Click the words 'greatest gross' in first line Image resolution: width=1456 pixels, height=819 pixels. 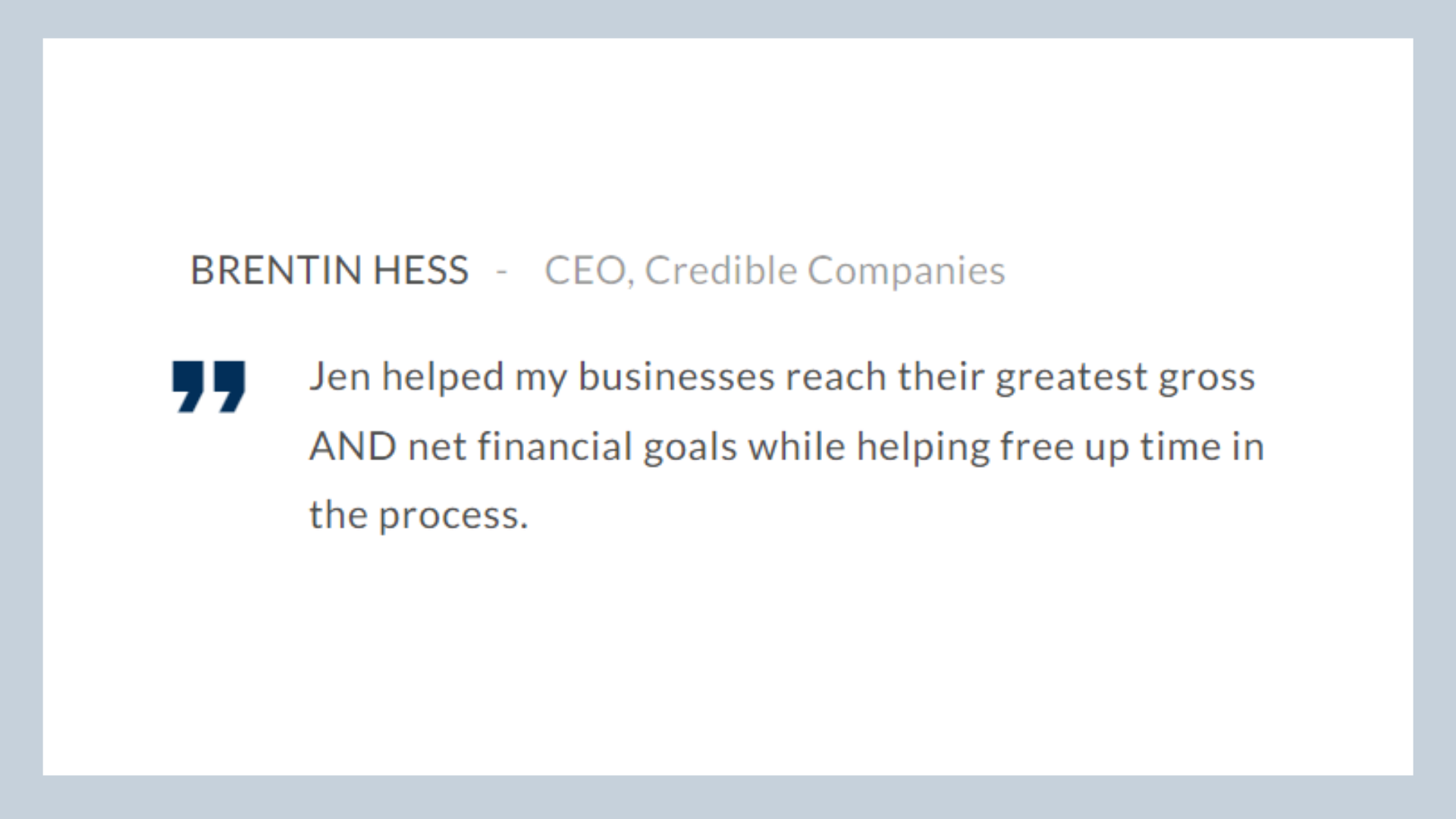pyautogui.click(x=1125, y=378)
